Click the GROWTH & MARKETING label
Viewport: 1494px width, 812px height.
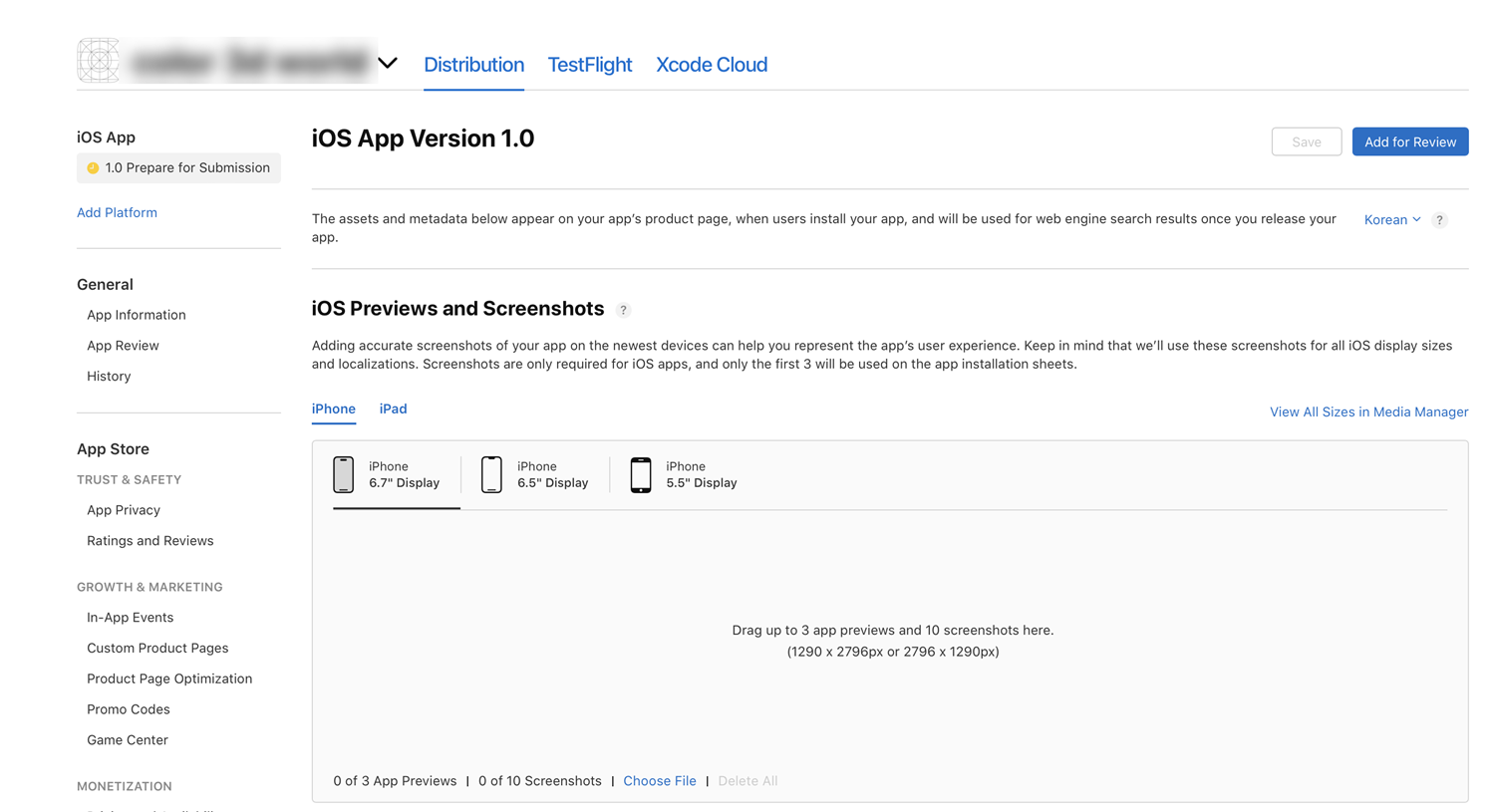(149, 588)
